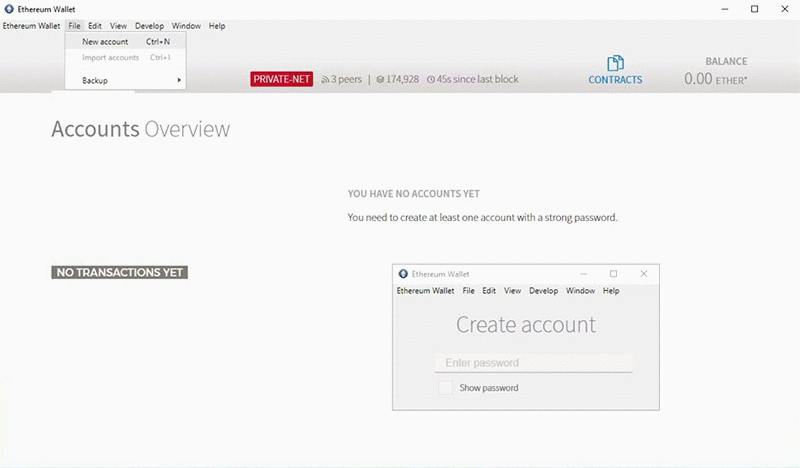
Task: Click the block number cube icon
Action: click(380, 80)
